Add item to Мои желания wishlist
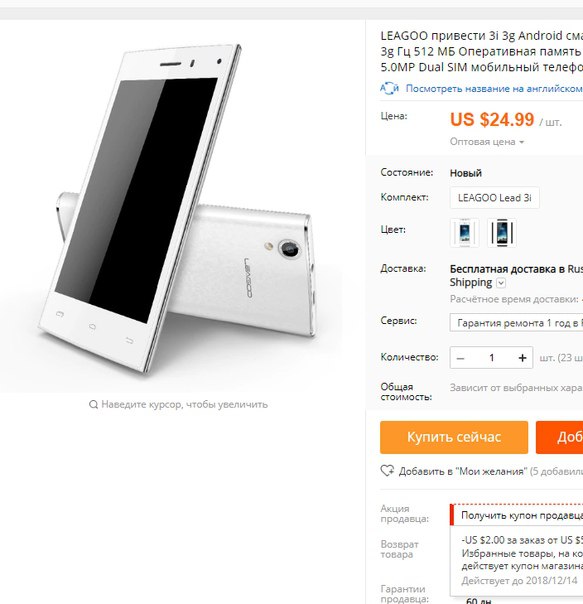Viewport: 583px width, 604px height. click(x=462, y=471)
